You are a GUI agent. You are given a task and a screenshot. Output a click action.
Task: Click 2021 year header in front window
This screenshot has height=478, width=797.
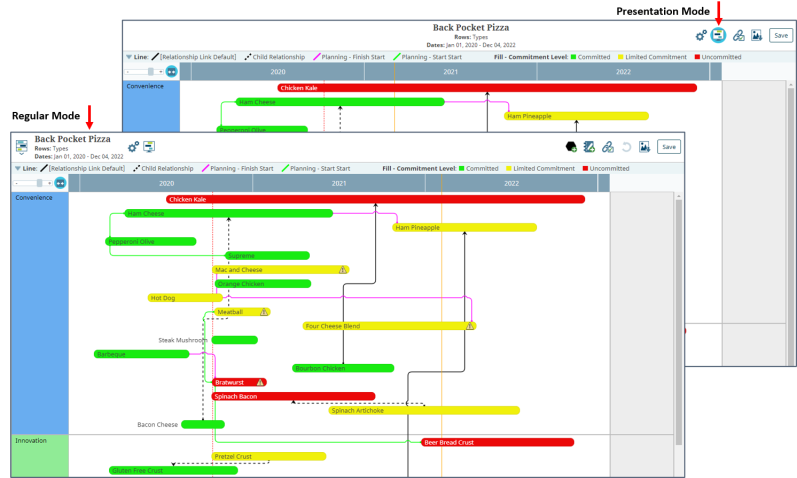339,183
